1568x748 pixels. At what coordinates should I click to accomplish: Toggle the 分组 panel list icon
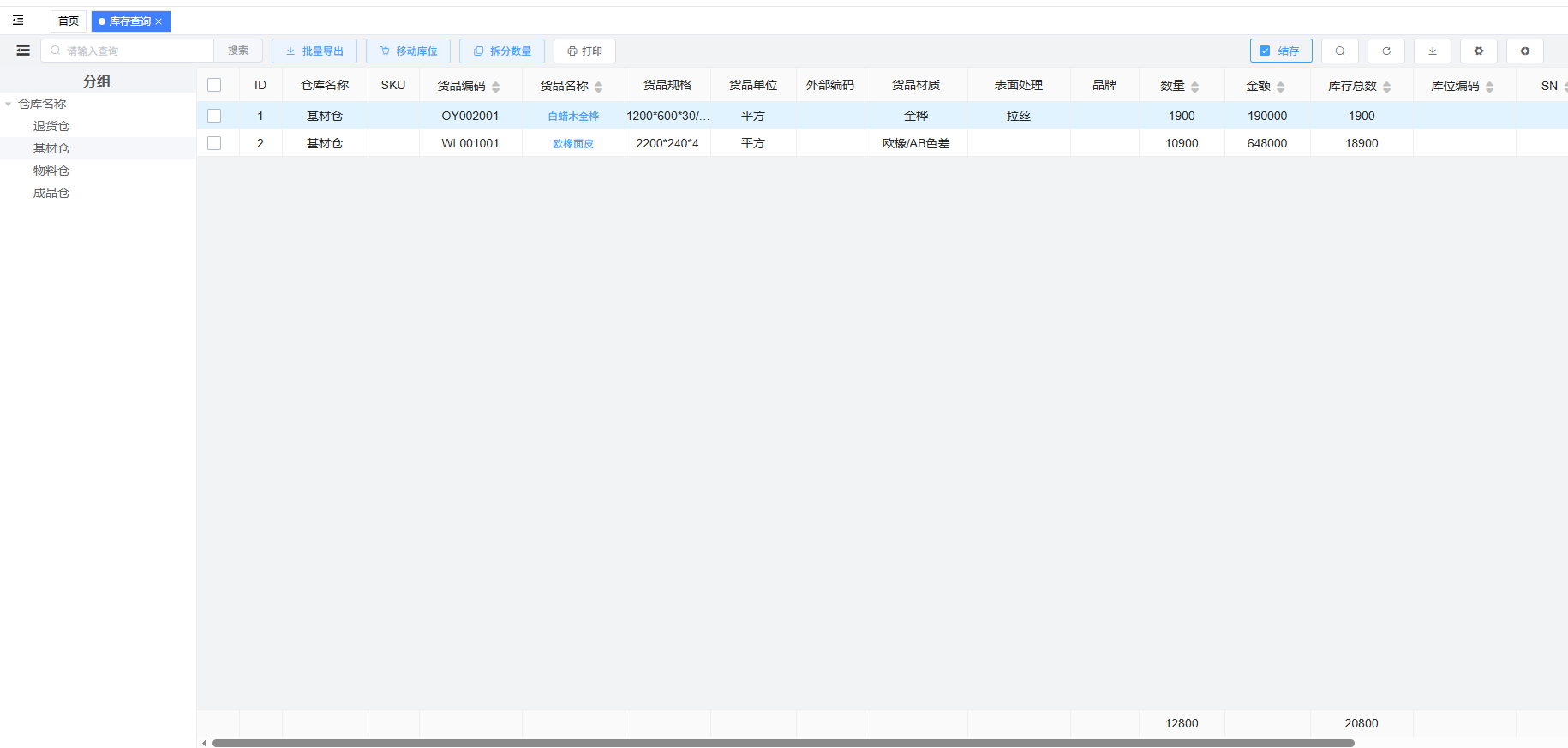pos(23,51)
